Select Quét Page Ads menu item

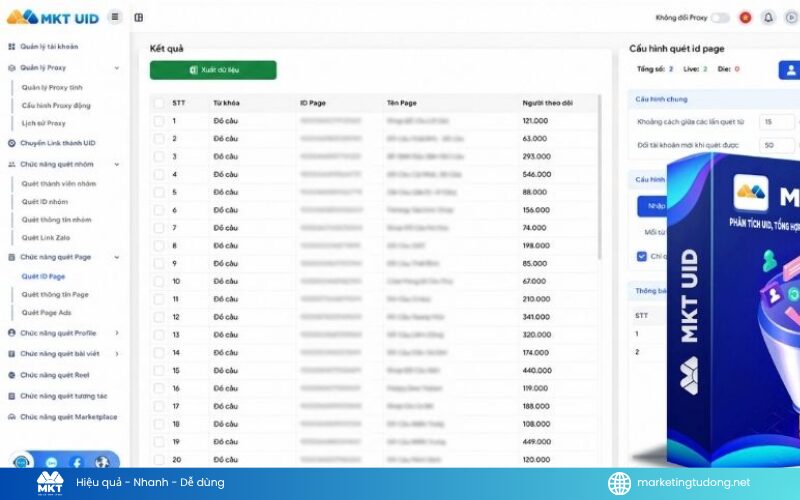(46, 313)
